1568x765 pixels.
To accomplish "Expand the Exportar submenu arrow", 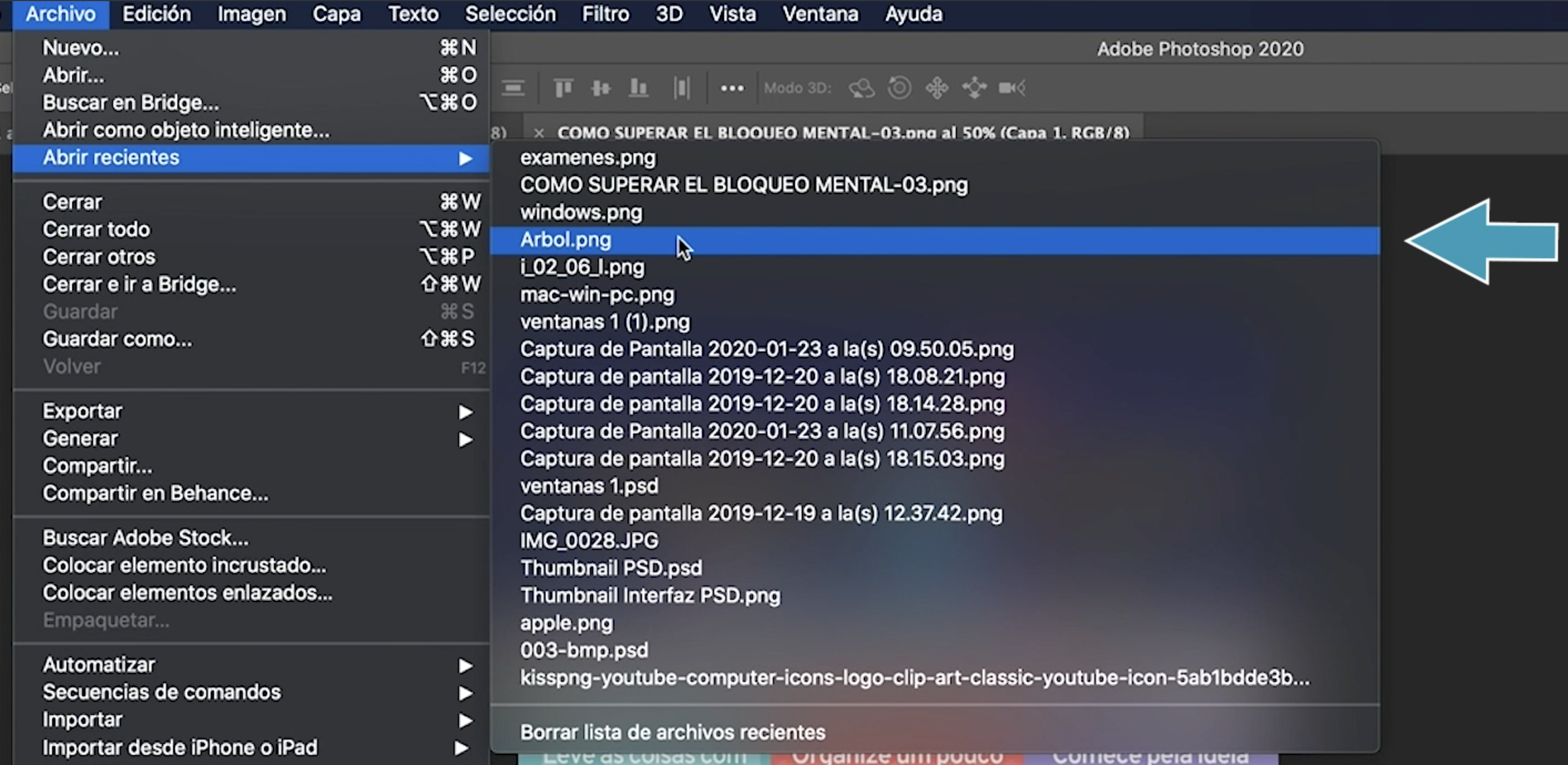I will (465, 412).
